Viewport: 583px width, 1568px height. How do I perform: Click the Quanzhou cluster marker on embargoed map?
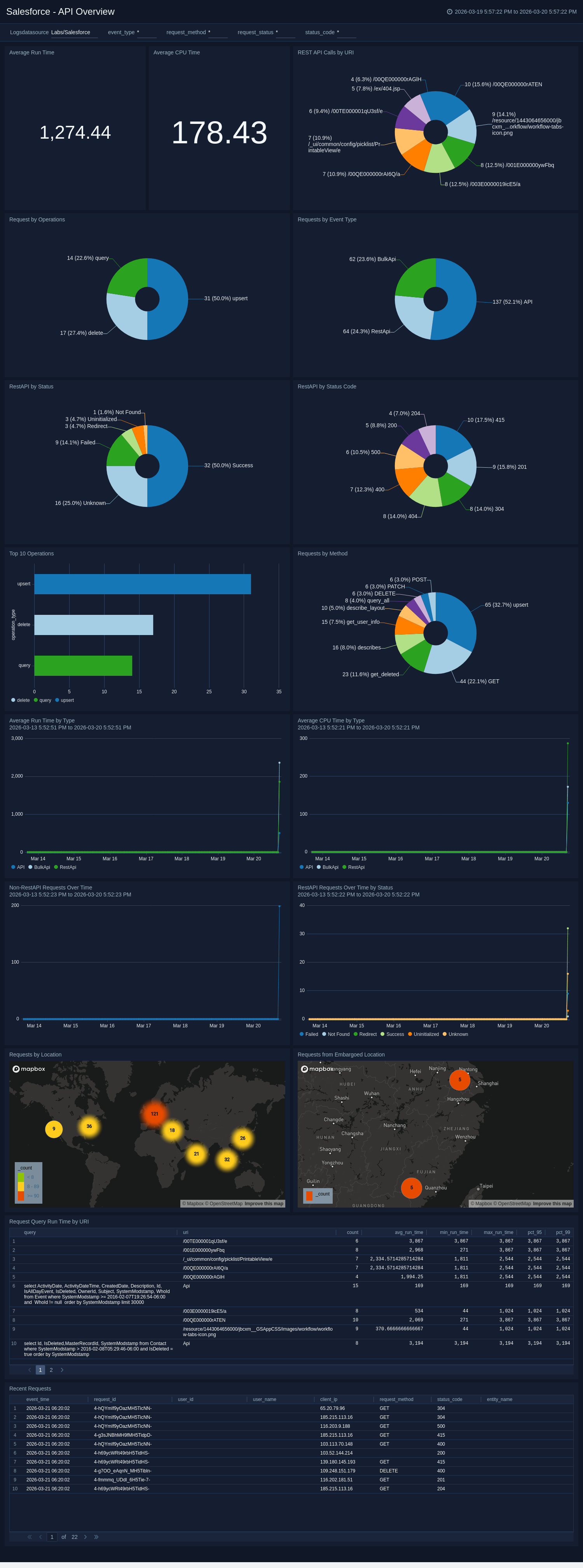(x=411, y=1188)
